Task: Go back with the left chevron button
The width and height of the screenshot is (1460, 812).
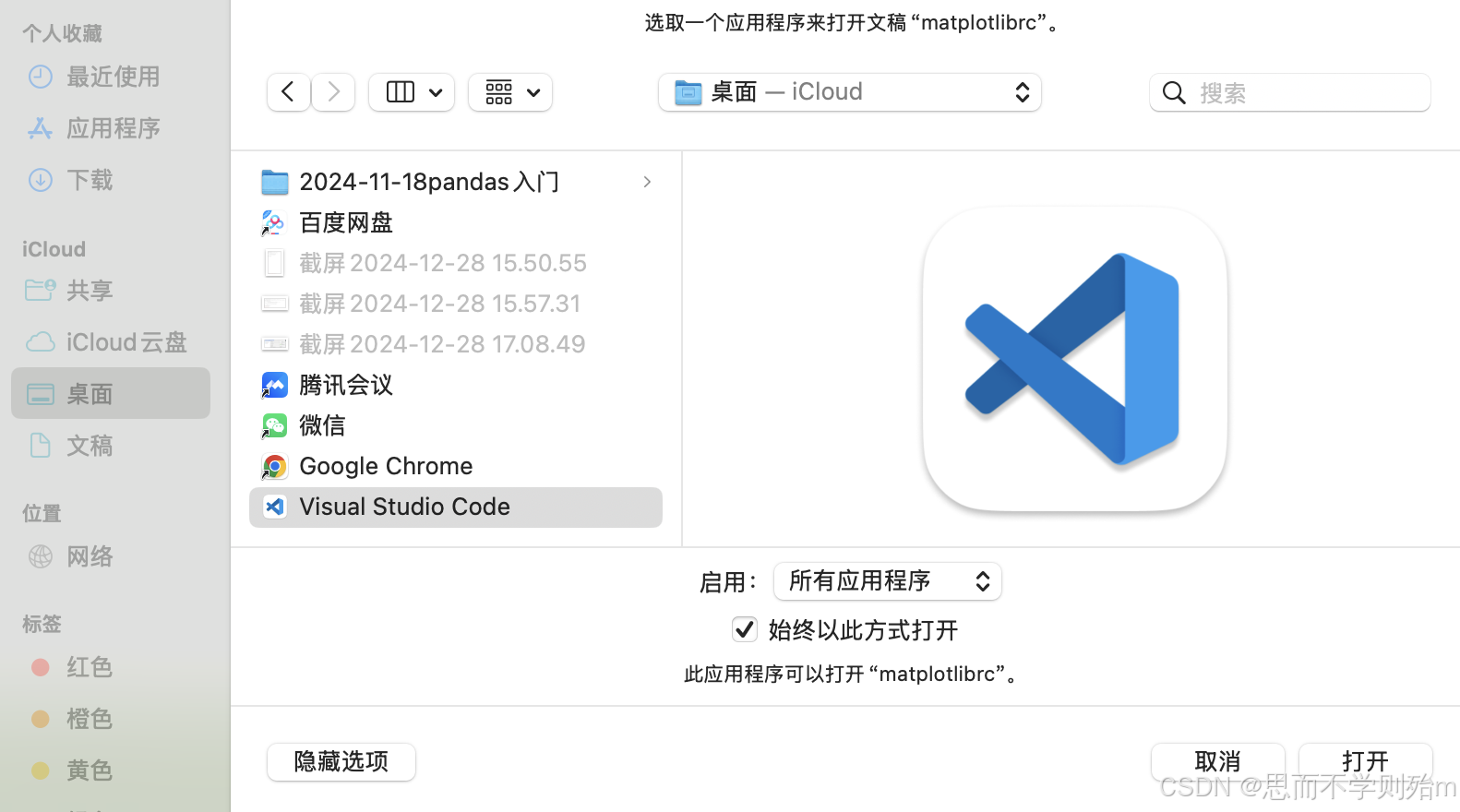Action: tap(288, 92)
